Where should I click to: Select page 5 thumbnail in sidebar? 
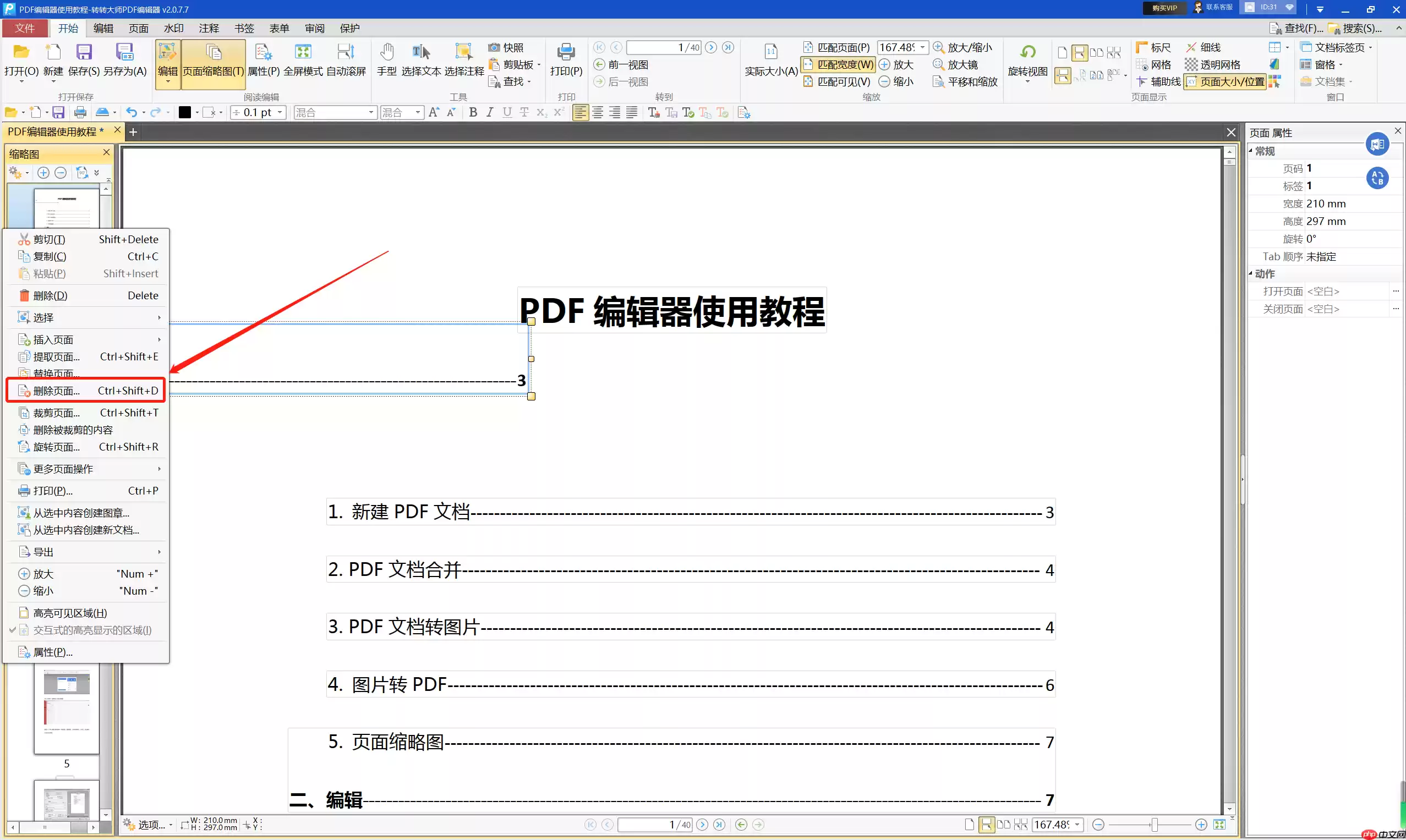pyautogui.click(x=66, y=710)
